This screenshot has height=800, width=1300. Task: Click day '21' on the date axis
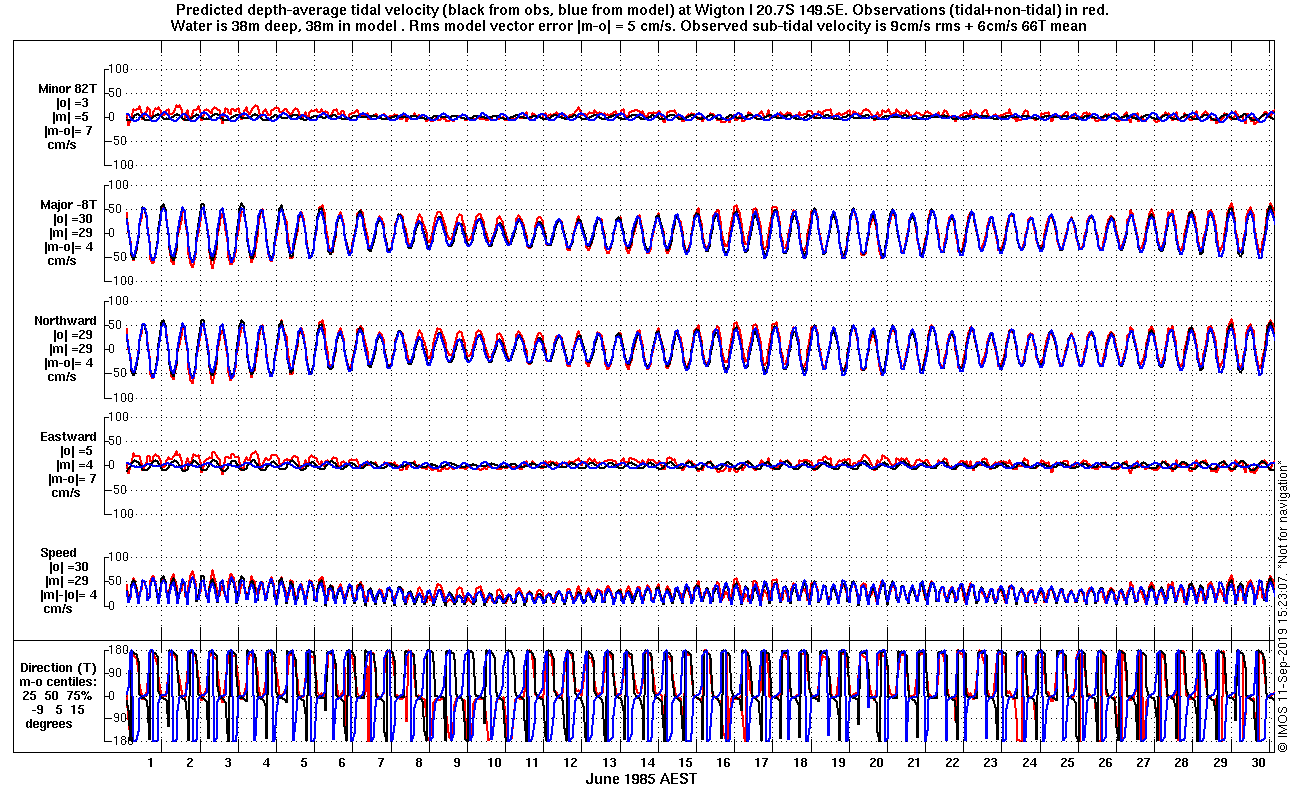click(914, 763)
